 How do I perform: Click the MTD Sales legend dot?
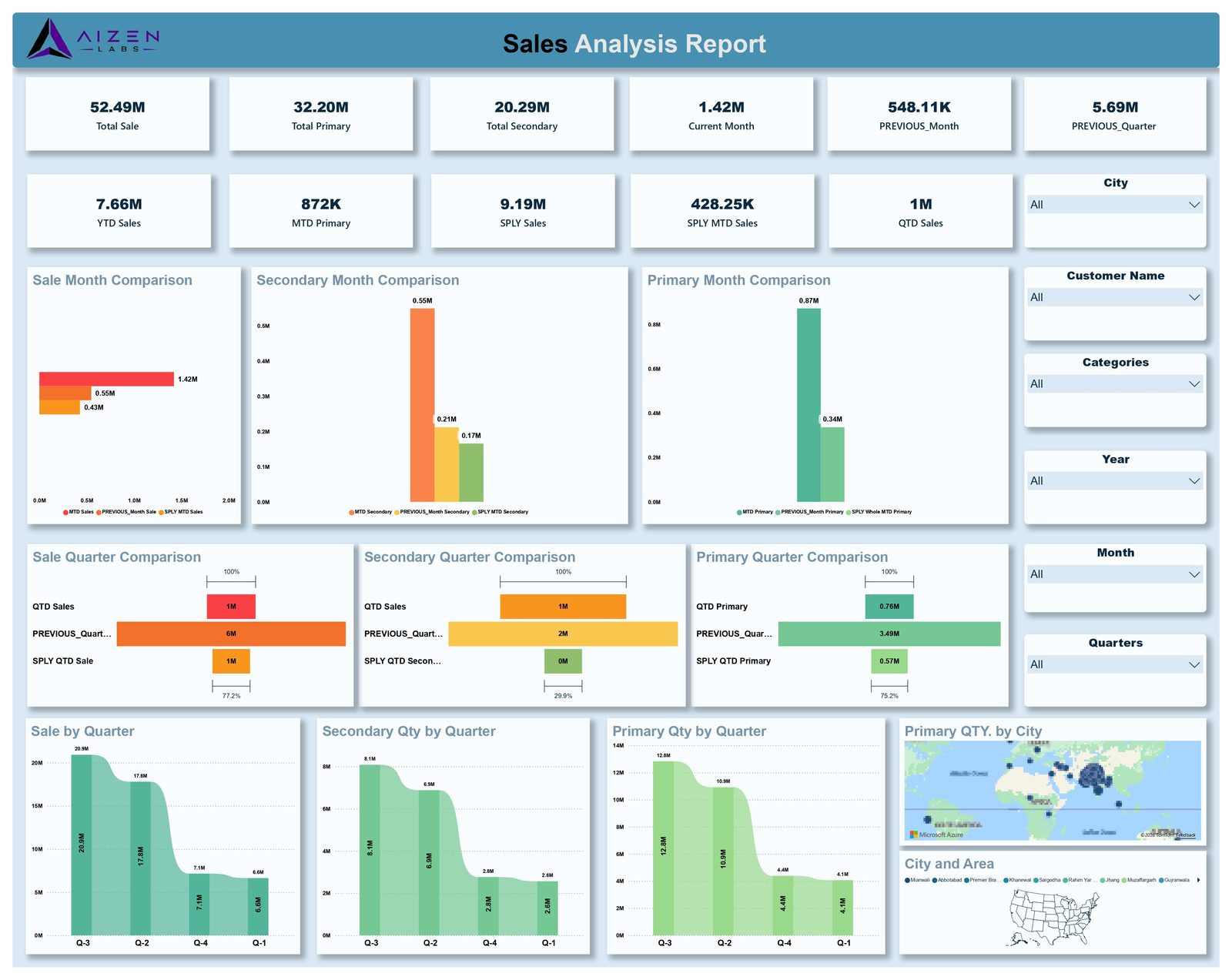click(66, 512)
